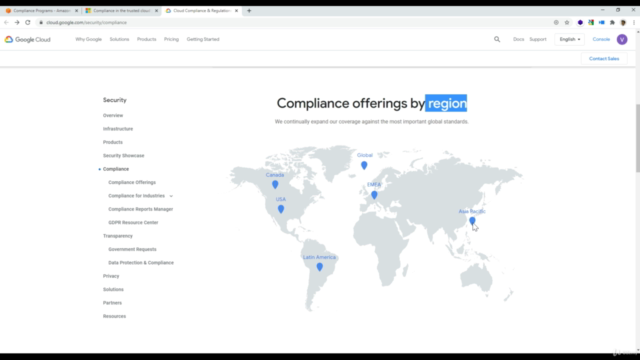This screenshot has height=360, width=640.
Task: Click the Chrome profile avatar in toolbar
Action: point(623,22)
